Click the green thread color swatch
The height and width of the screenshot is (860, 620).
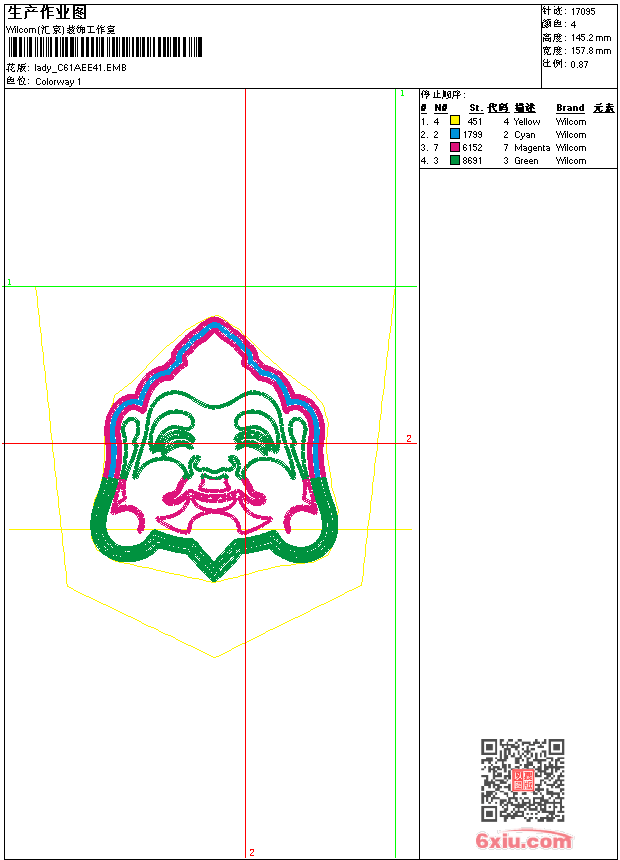tap(455, 160)
